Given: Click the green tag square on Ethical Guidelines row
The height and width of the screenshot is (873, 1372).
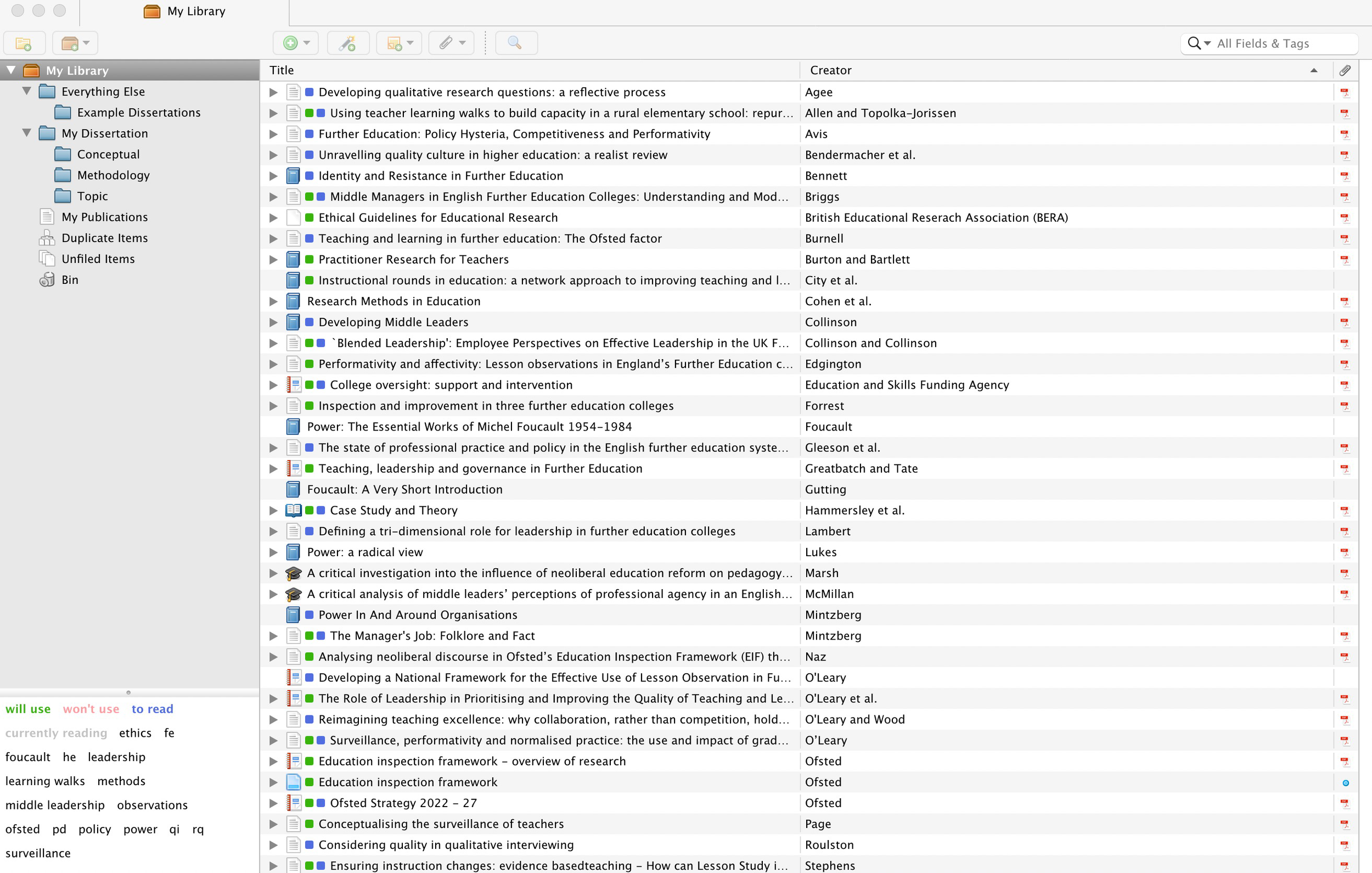Looking at the screenshot, I should 310,217.
